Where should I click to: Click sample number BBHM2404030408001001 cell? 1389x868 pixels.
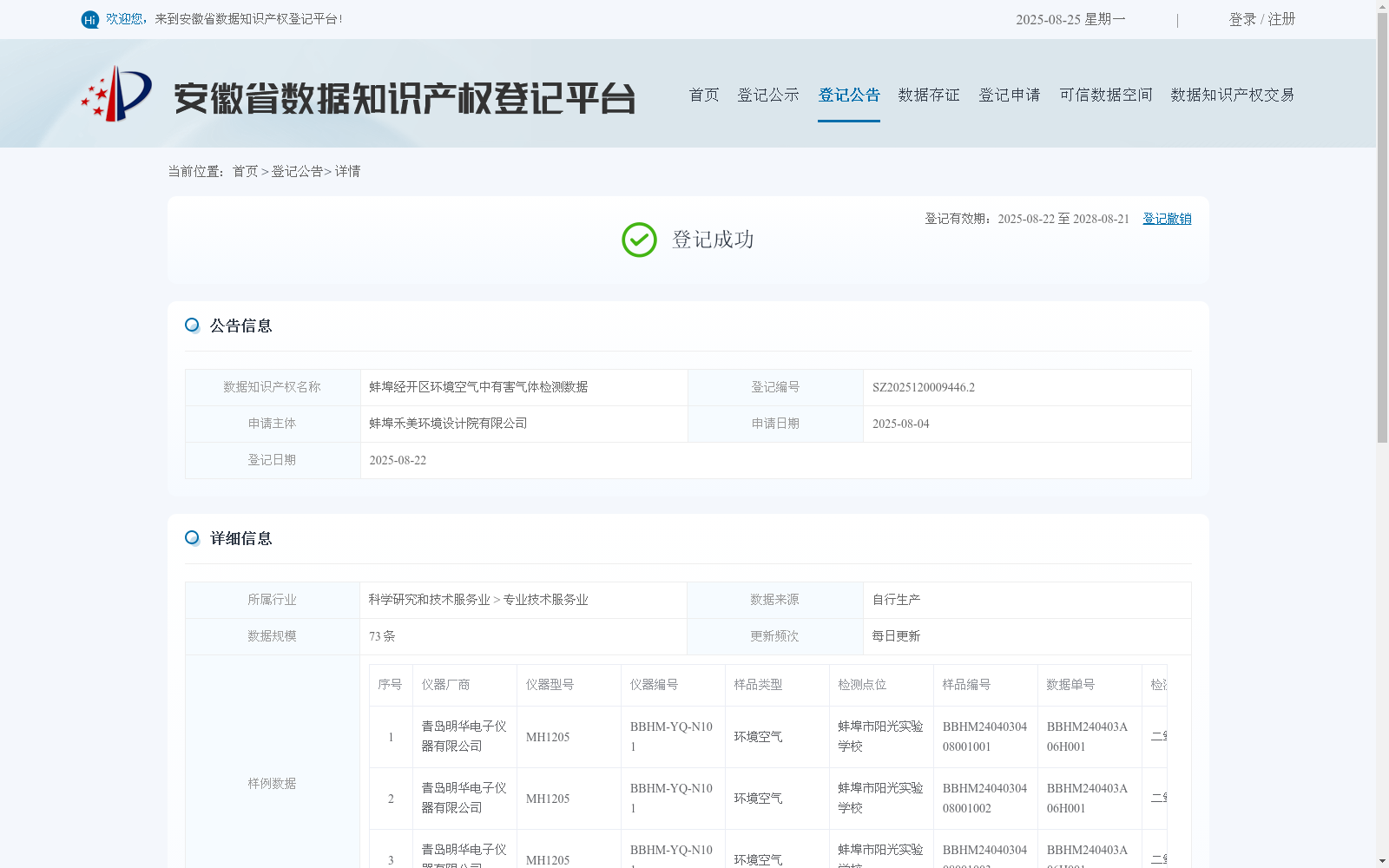click(985, 737)
